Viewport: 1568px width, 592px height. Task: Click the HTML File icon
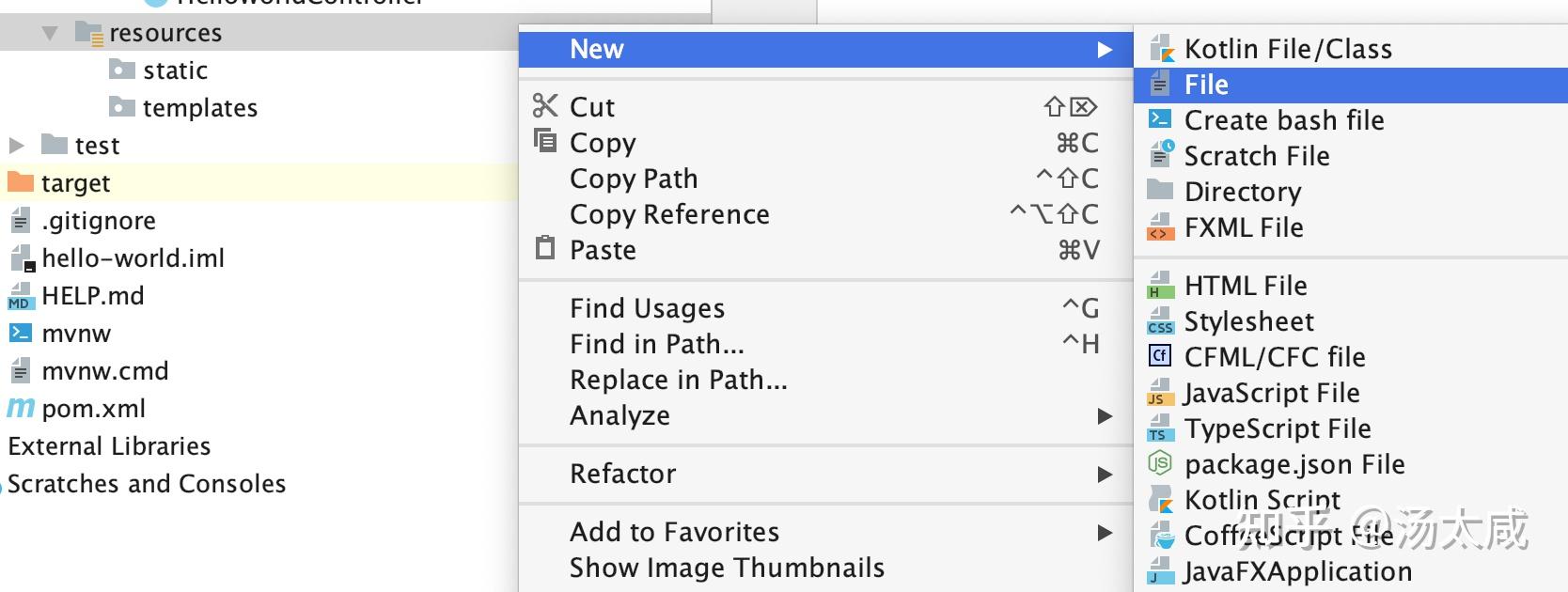tap(1161, 286)
